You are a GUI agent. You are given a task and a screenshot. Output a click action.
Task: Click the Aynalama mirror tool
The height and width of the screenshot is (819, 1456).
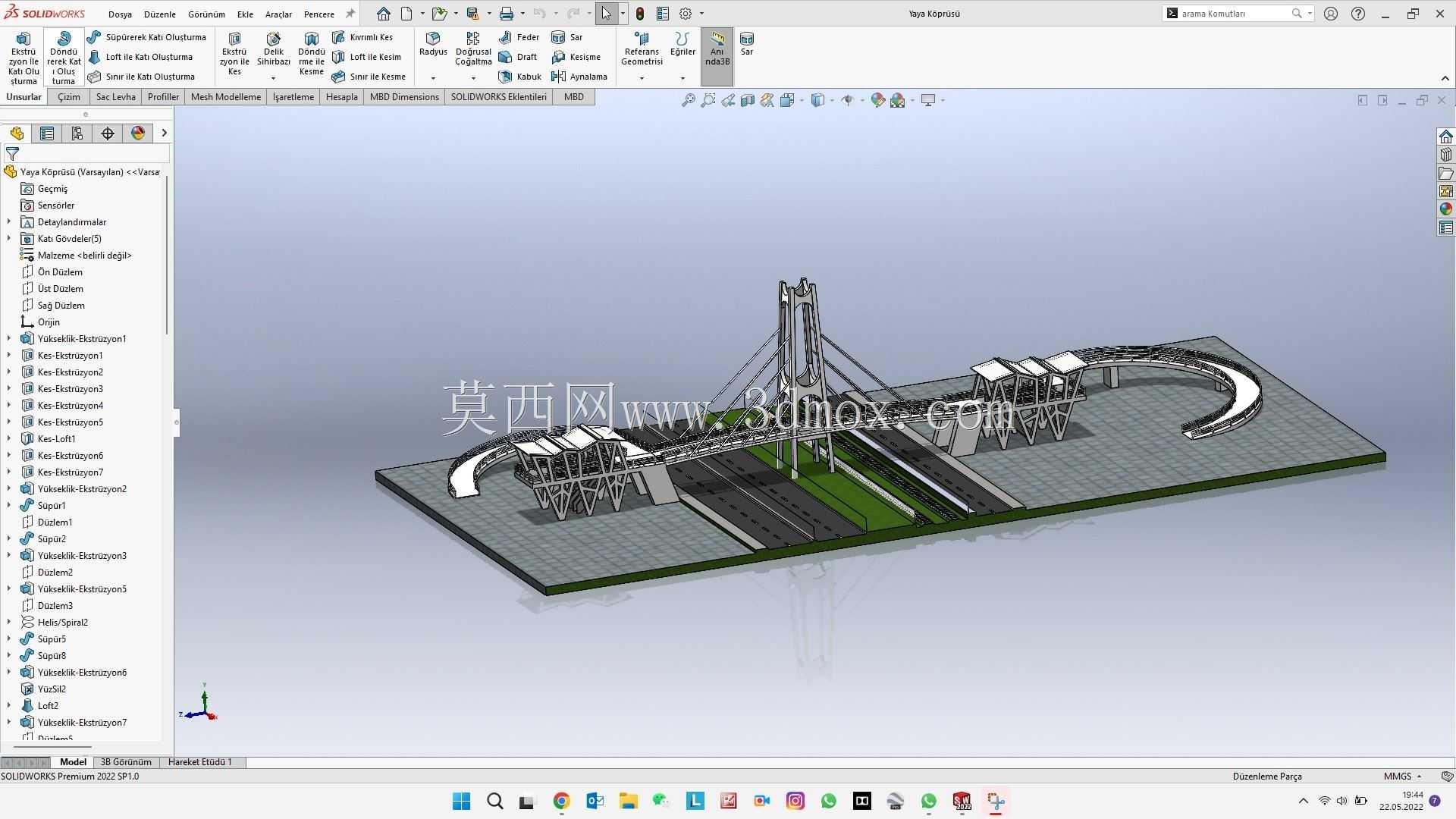579,77
